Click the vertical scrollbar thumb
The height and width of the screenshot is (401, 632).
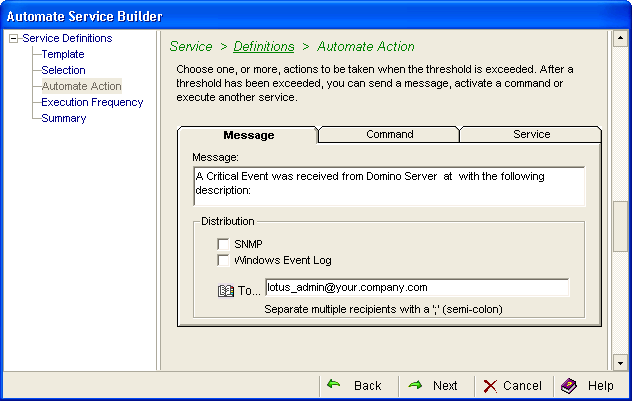tap(620, 226)
